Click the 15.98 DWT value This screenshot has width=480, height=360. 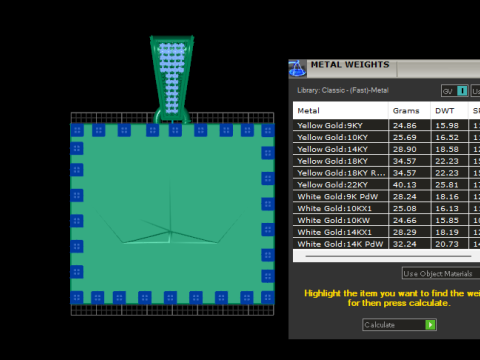point(447,126)
